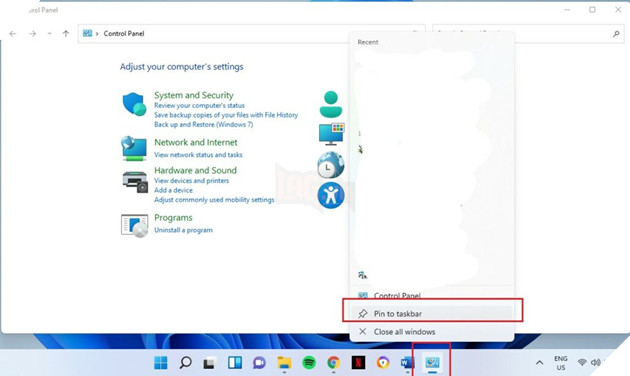Click View network status and tasks
The image size is (630, 376).
pos(198,155)
